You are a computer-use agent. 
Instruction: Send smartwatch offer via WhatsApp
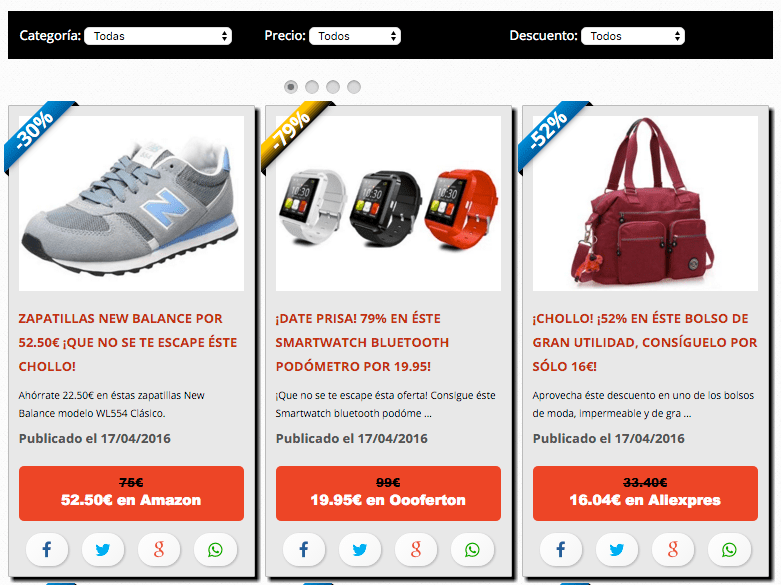pos(472,550)
